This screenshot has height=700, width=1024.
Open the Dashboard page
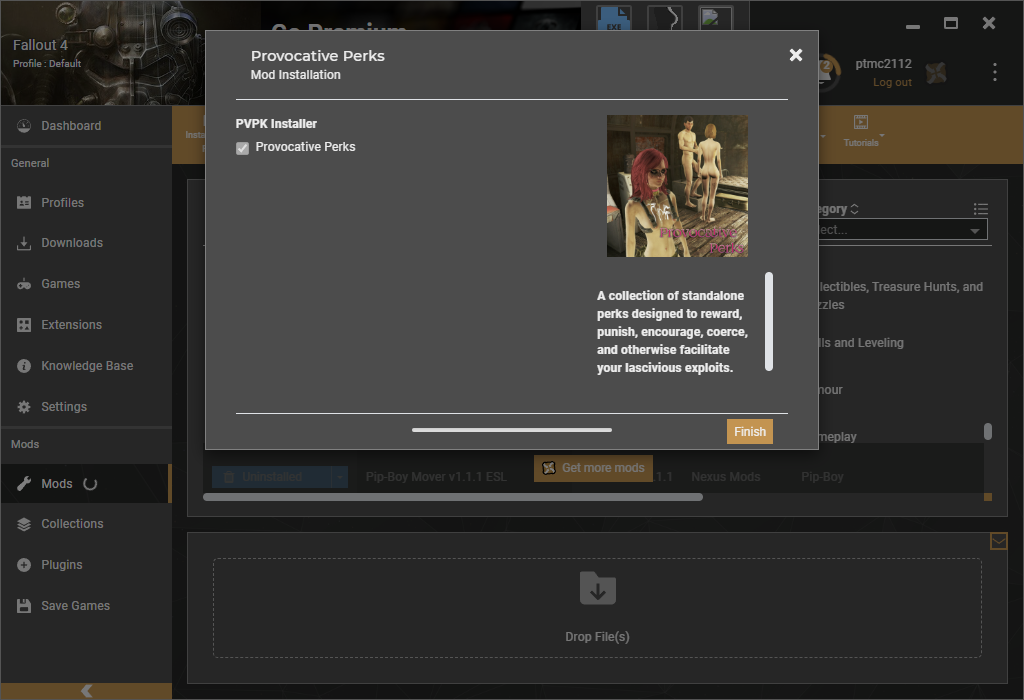(x=86, y=125)
